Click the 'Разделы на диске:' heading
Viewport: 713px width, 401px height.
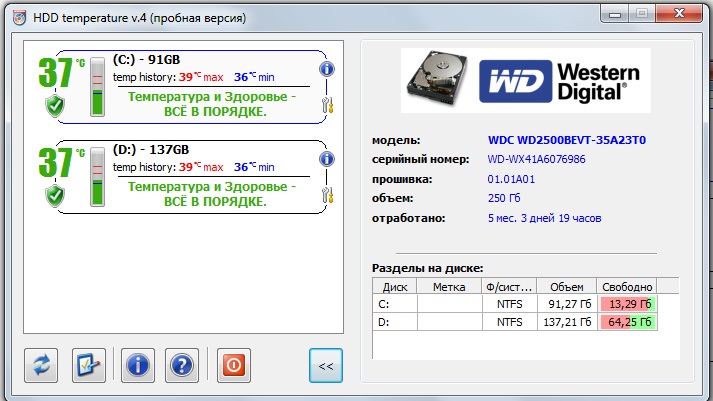[x=427, y=268]
